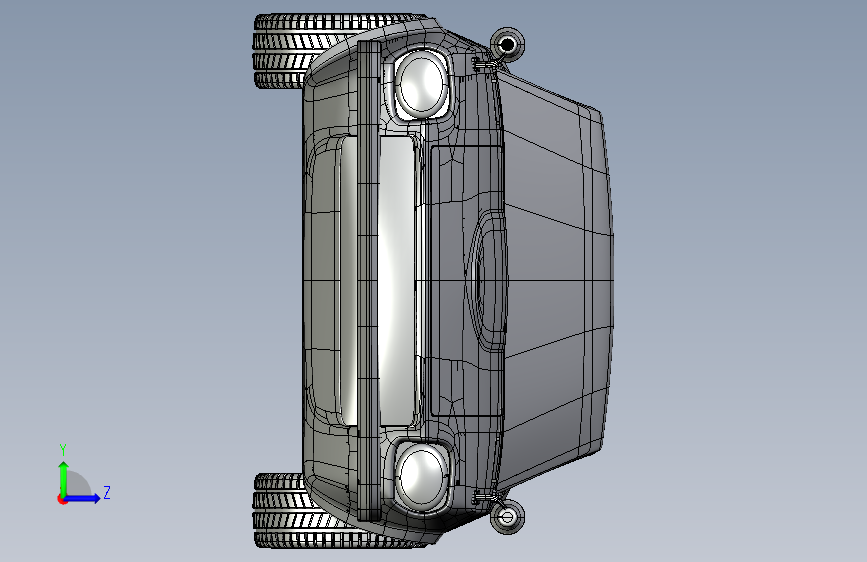Select the dark bumper bar across the car front
Screen dimensions: 867x562
click(369, 280)
